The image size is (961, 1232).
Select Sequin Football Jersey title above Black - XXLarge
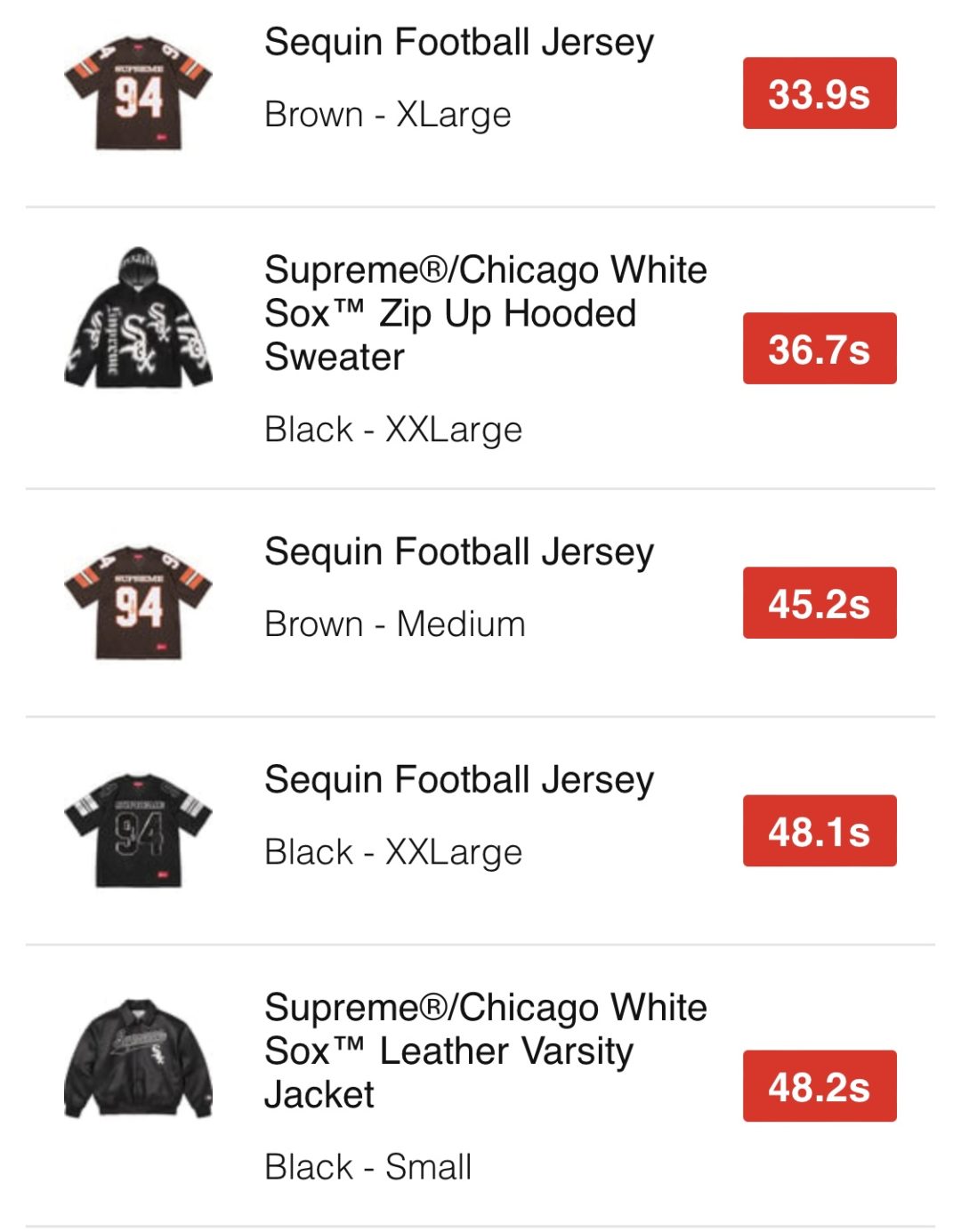click(458, 780)
